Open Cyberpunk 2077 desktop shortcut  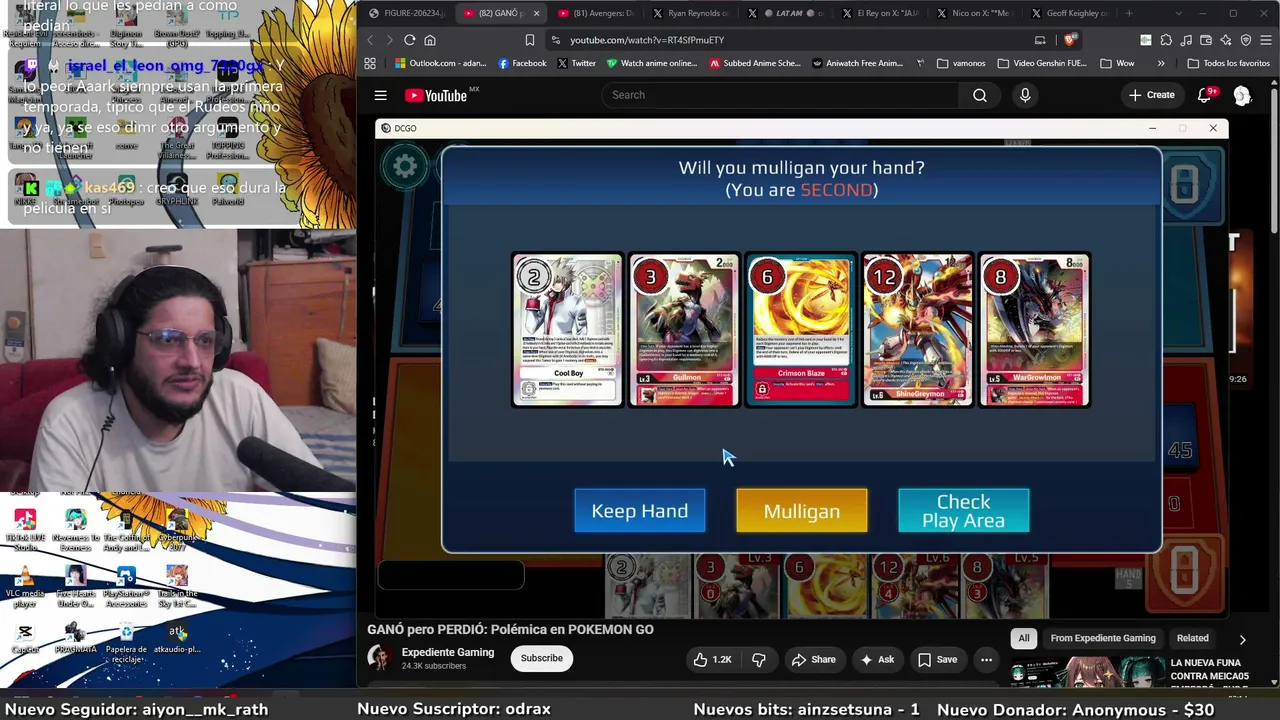178,529
